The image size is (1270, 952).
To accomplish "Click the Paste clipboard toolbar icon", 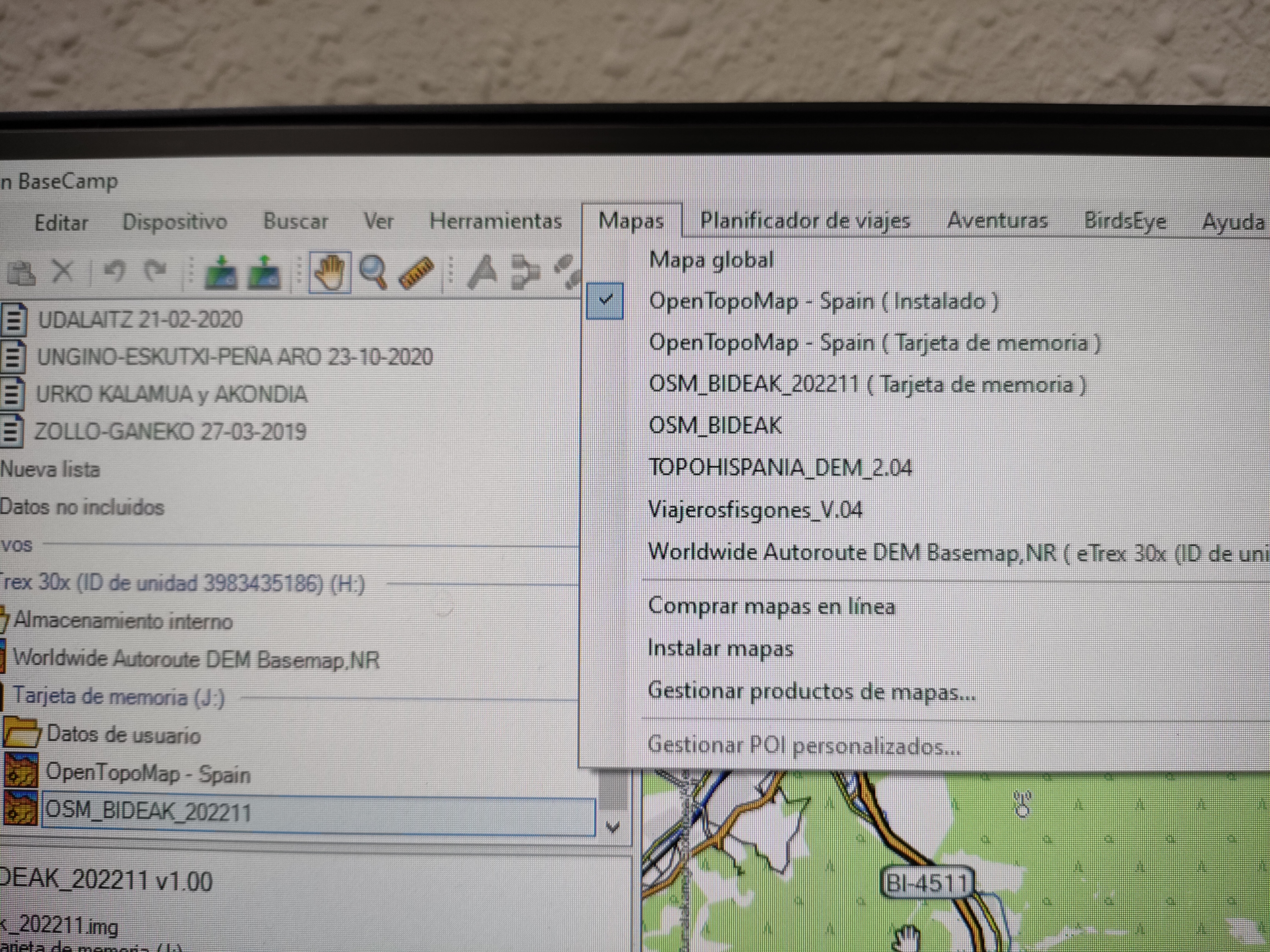I will (x=22, y=273).
